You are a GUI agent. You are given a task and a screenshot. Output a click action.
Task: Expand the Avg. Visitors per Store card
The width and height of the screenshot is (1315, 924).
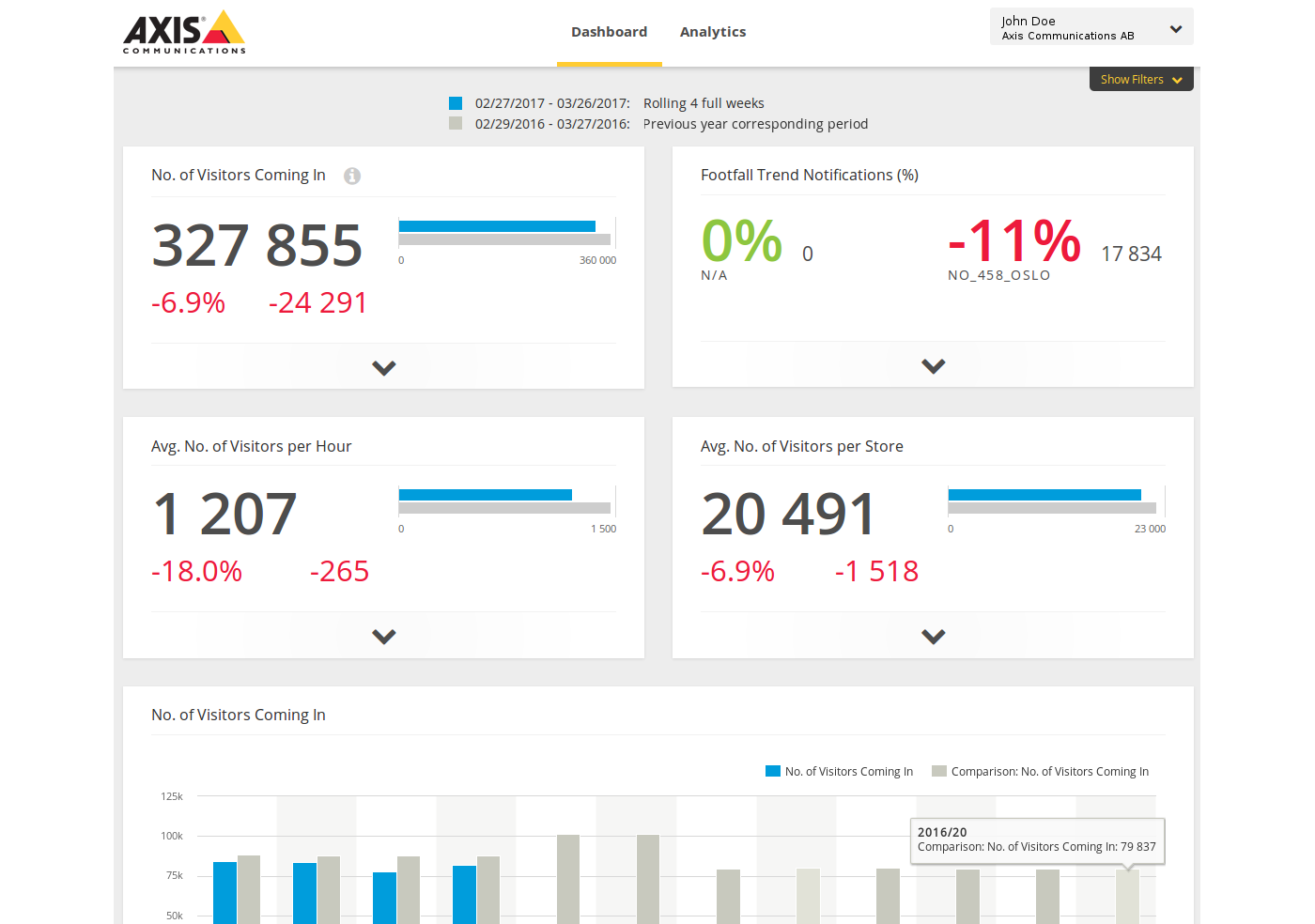(x=933, y=637)
